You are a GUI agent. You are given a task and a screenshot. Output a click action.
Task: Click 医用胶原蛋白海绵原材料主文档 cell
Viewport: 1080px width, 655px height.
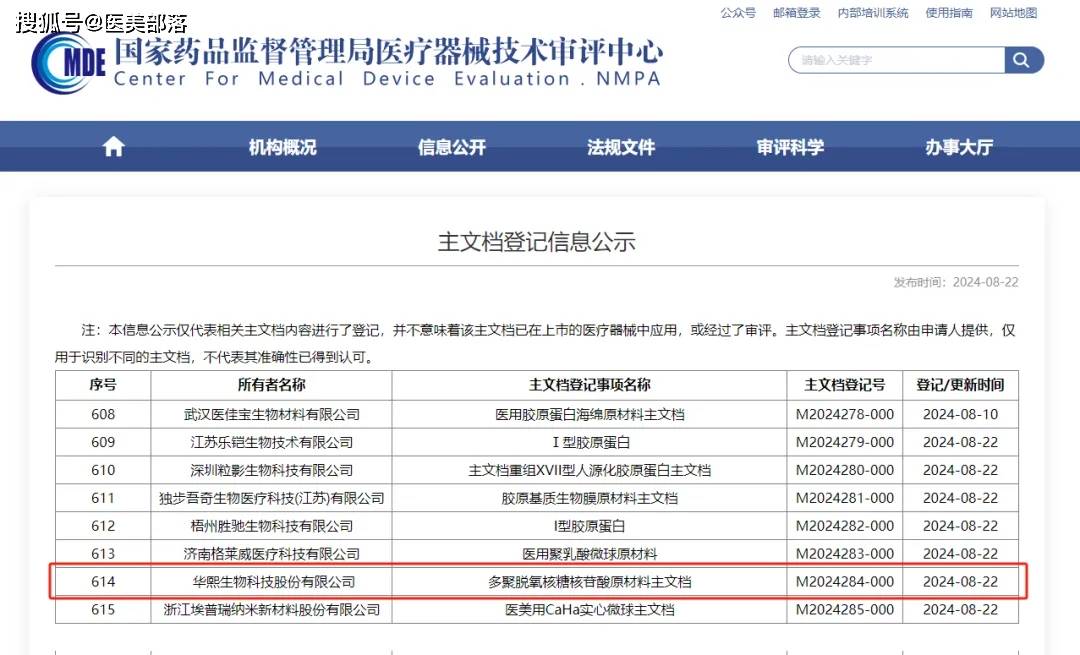590,414
